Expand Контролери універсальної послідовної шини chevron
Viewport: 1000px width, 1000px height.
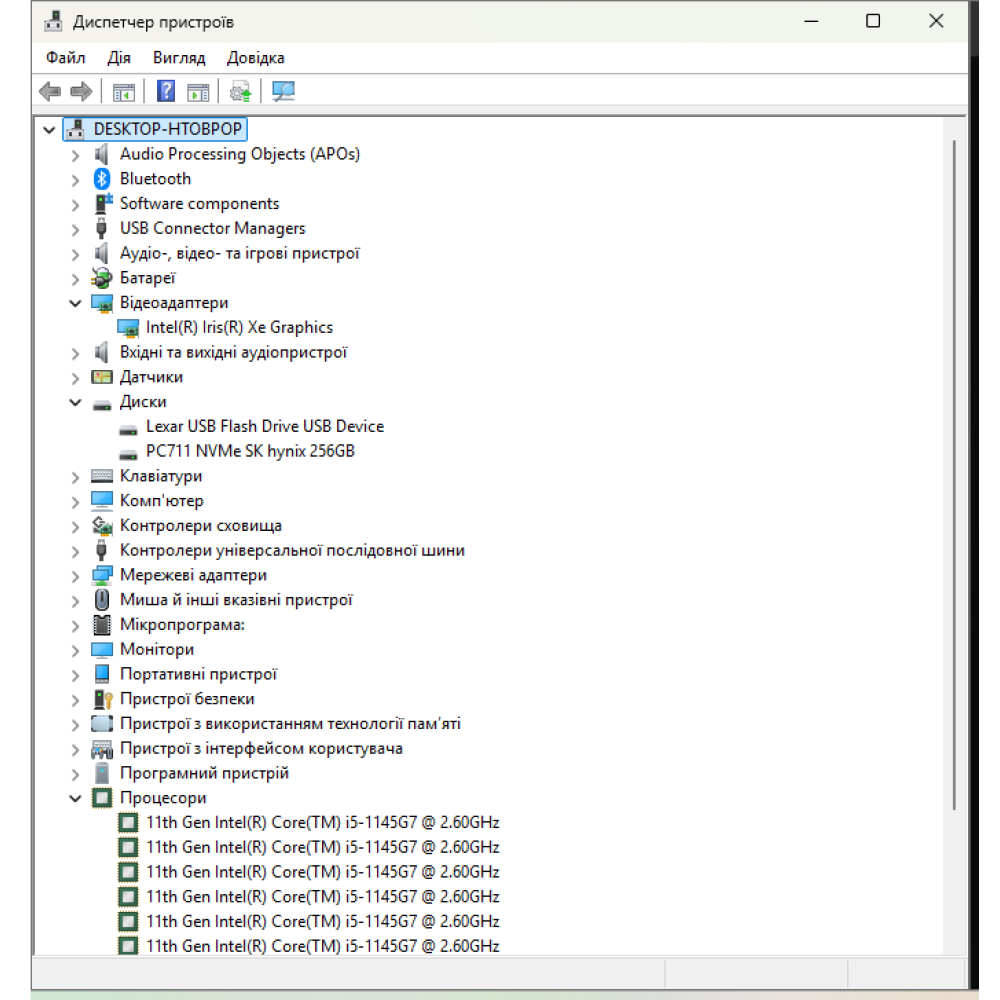[x=75, y=551]
